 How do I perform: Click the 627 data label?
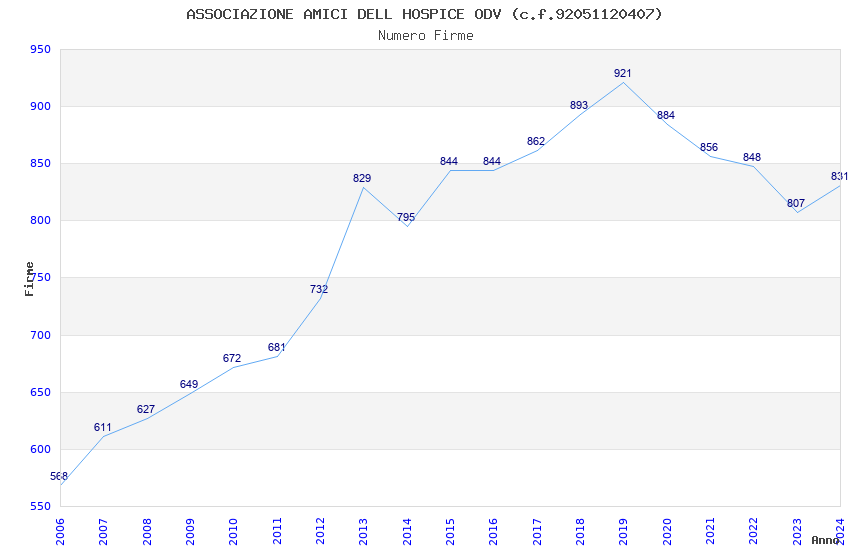coord(146,409)
